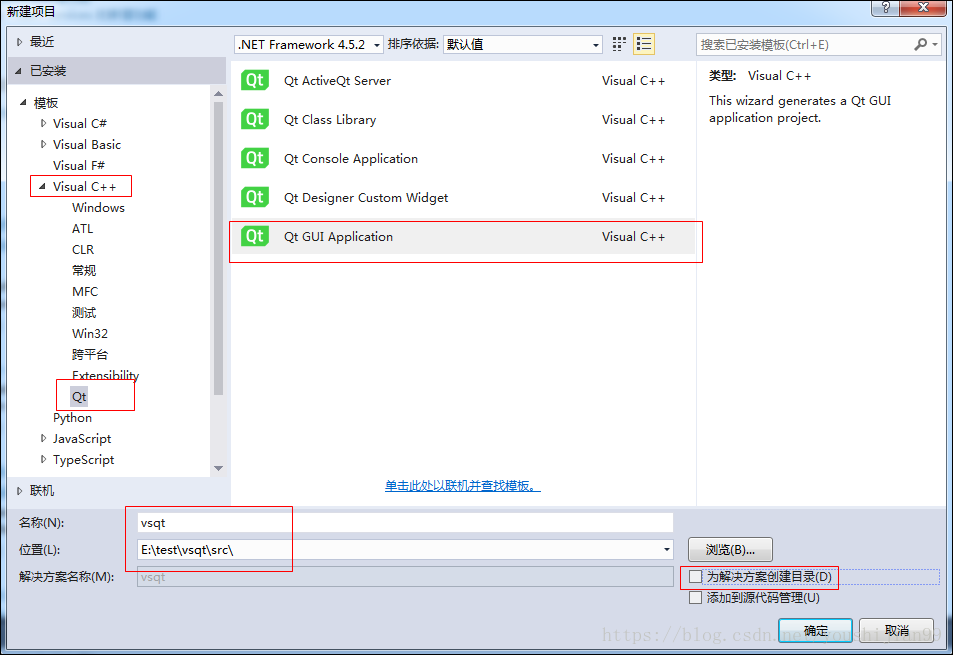
Task: Expand the Visual C# node
Action: pyautogui.click(x=43, y=123)
